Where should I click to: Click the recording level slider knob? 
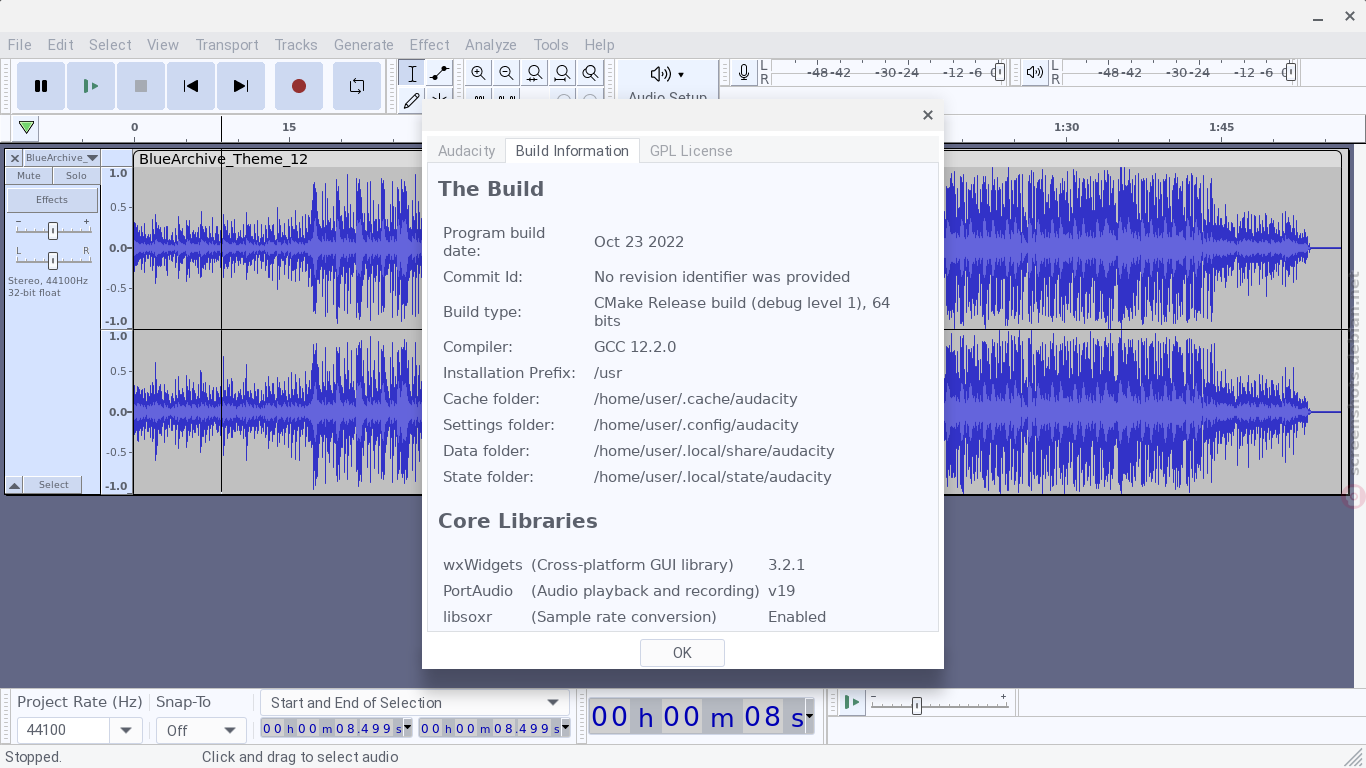click(999, 72)
